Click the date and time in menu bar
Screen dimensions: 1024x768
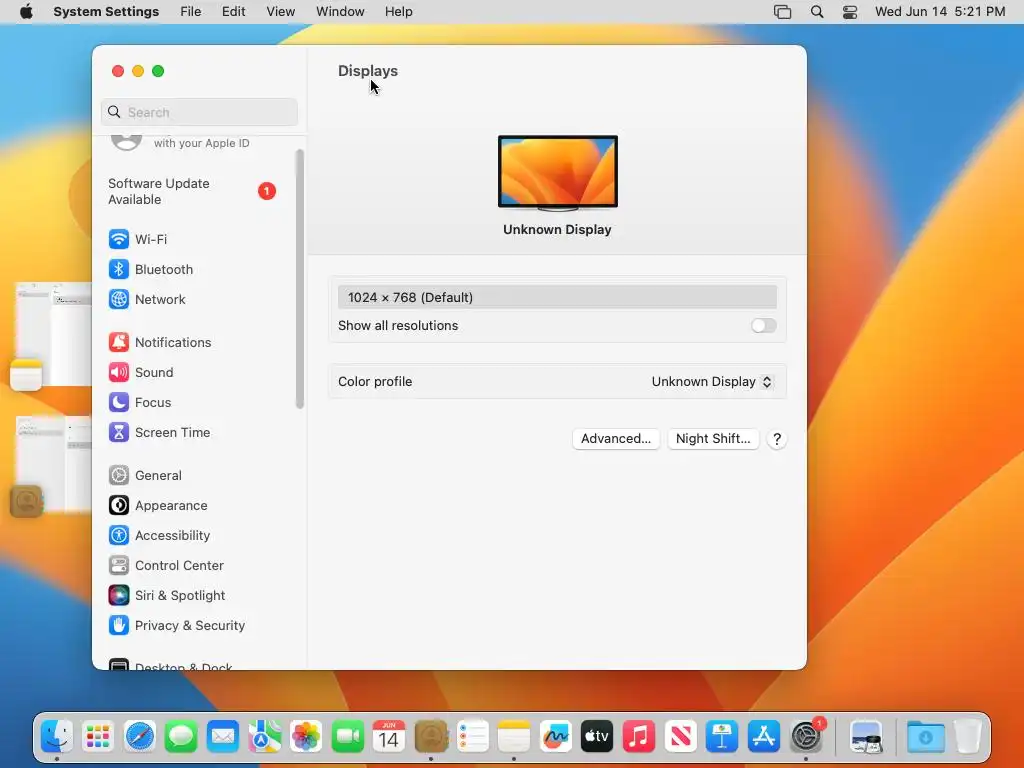940,12
